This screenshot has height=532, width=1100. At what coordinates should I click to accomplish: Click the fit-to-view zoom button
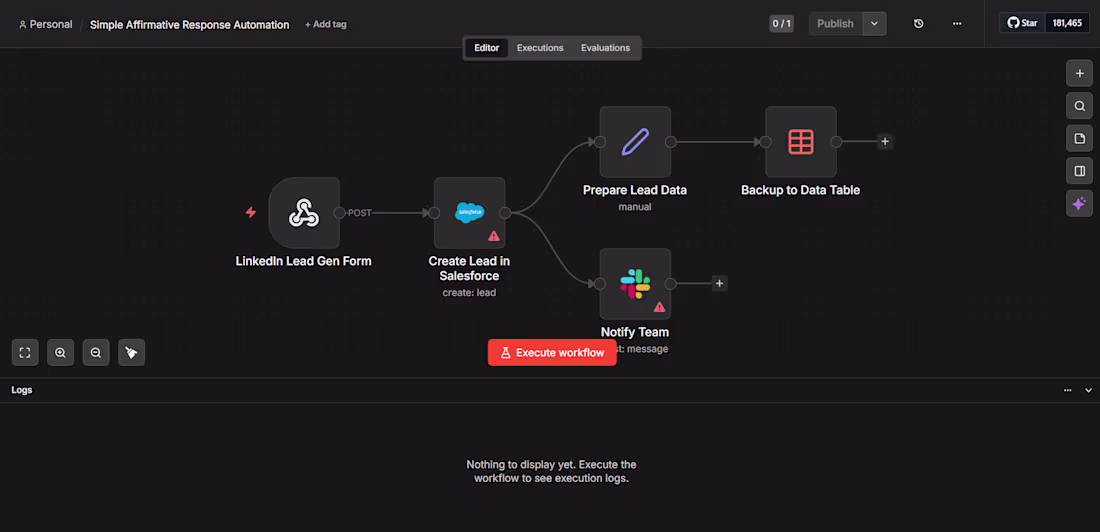(25, 352)
